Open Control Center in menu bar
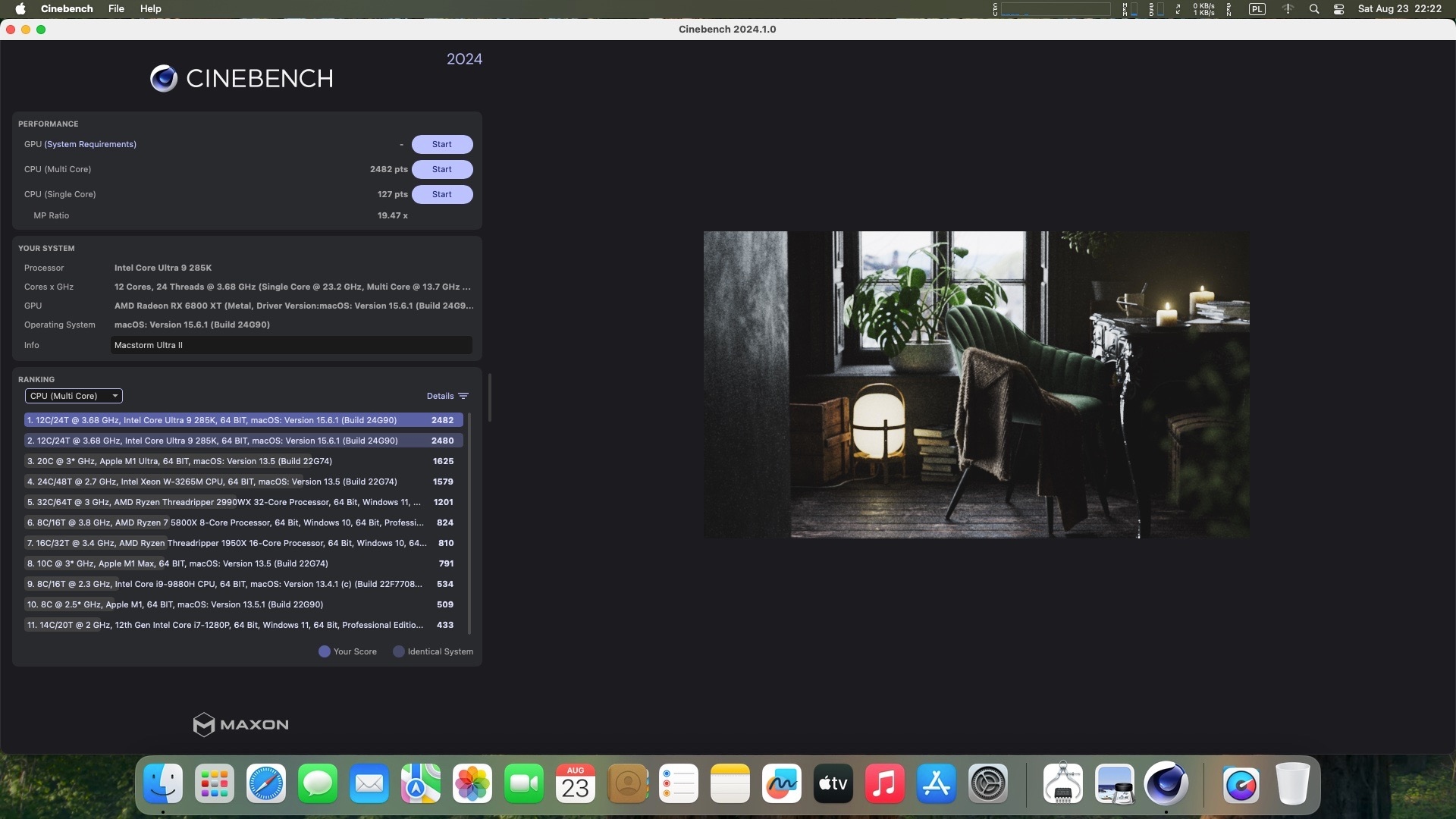 point(1338,9)
